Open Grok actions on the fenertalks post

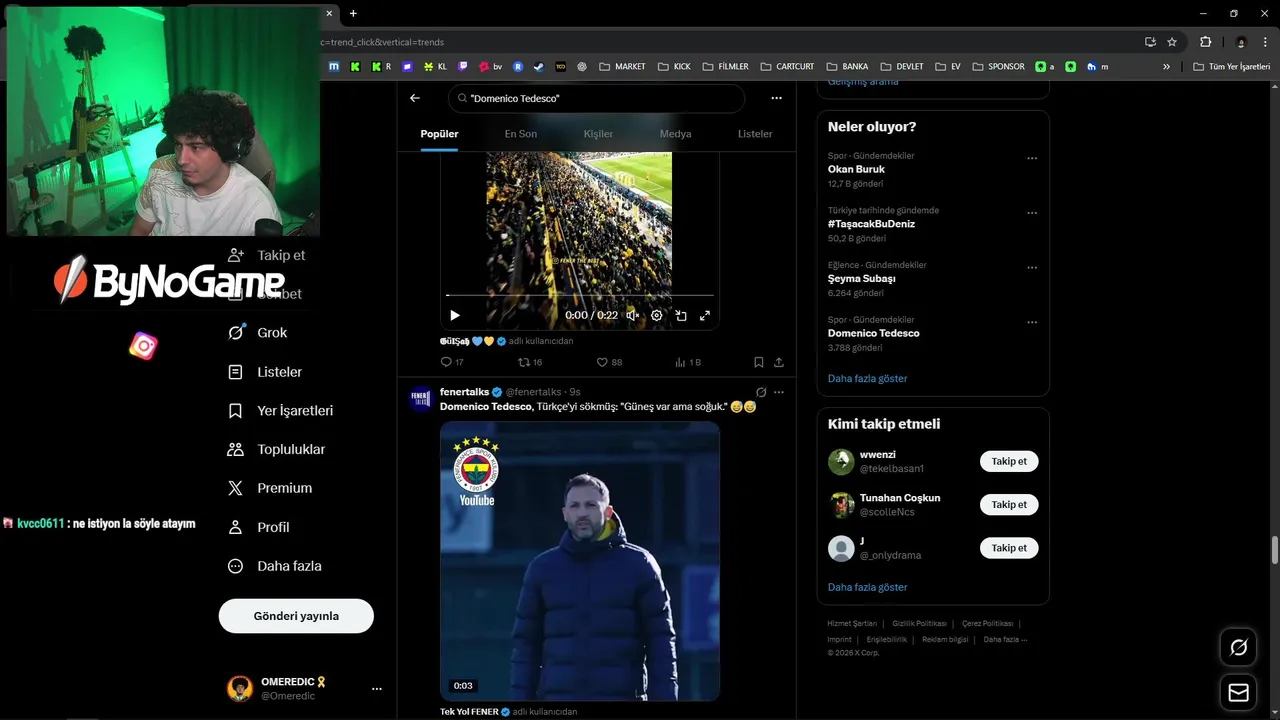[761, 392]
